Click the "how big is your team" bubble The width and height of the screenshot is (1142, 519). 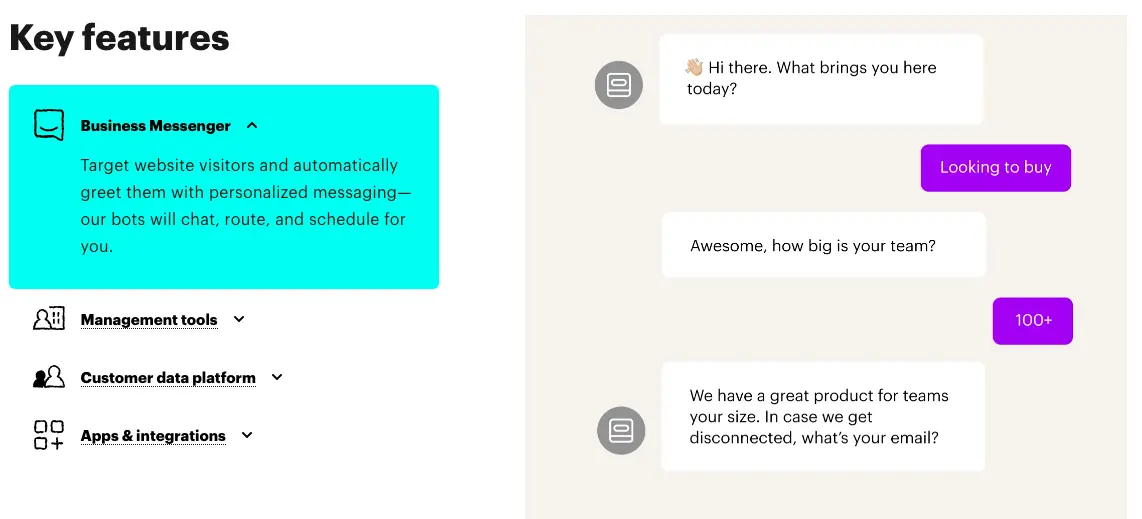click(x=824, y=245)
